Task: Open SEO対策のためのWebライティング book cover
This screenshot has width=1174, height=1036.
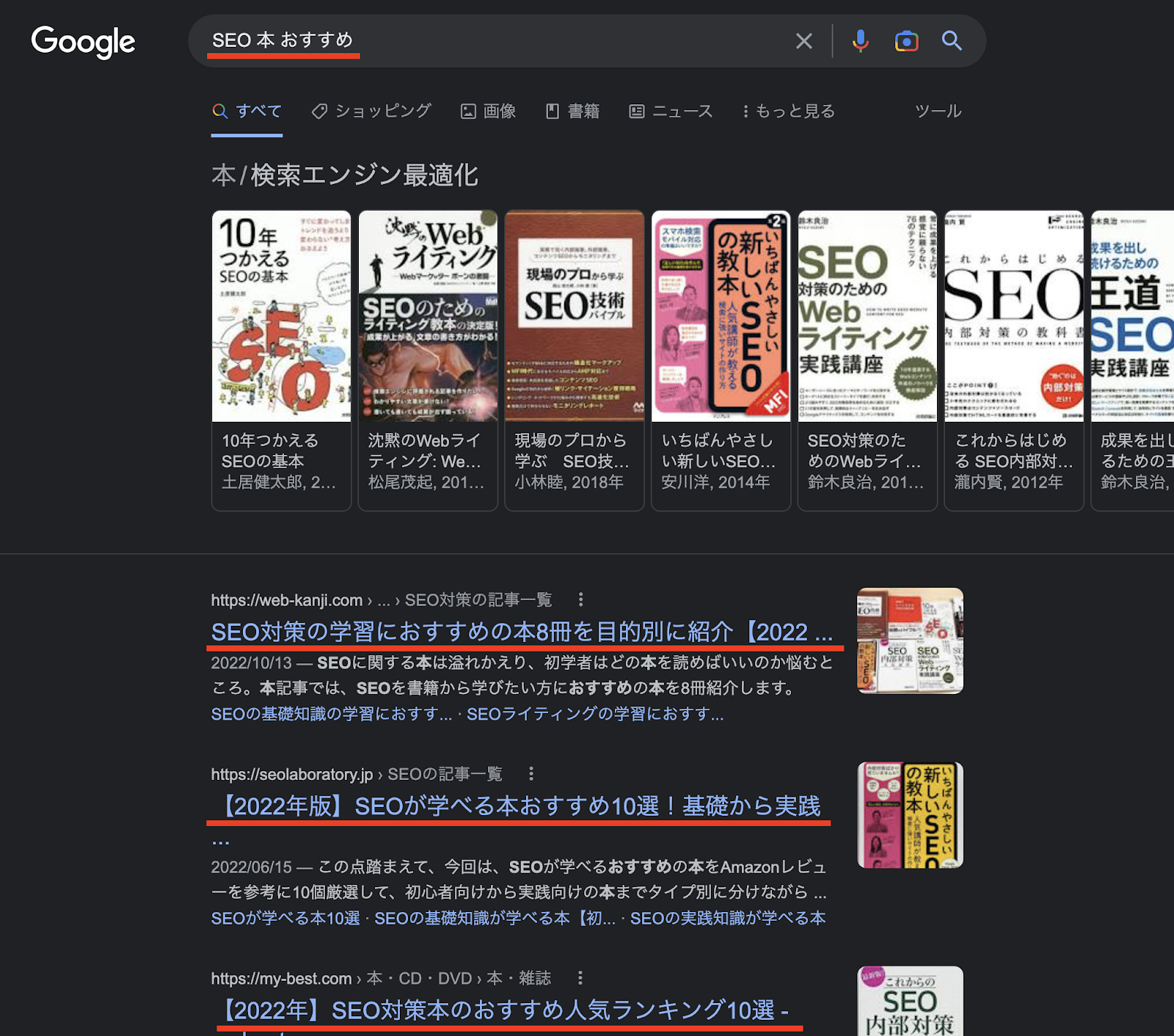Action: click(867, 316)
